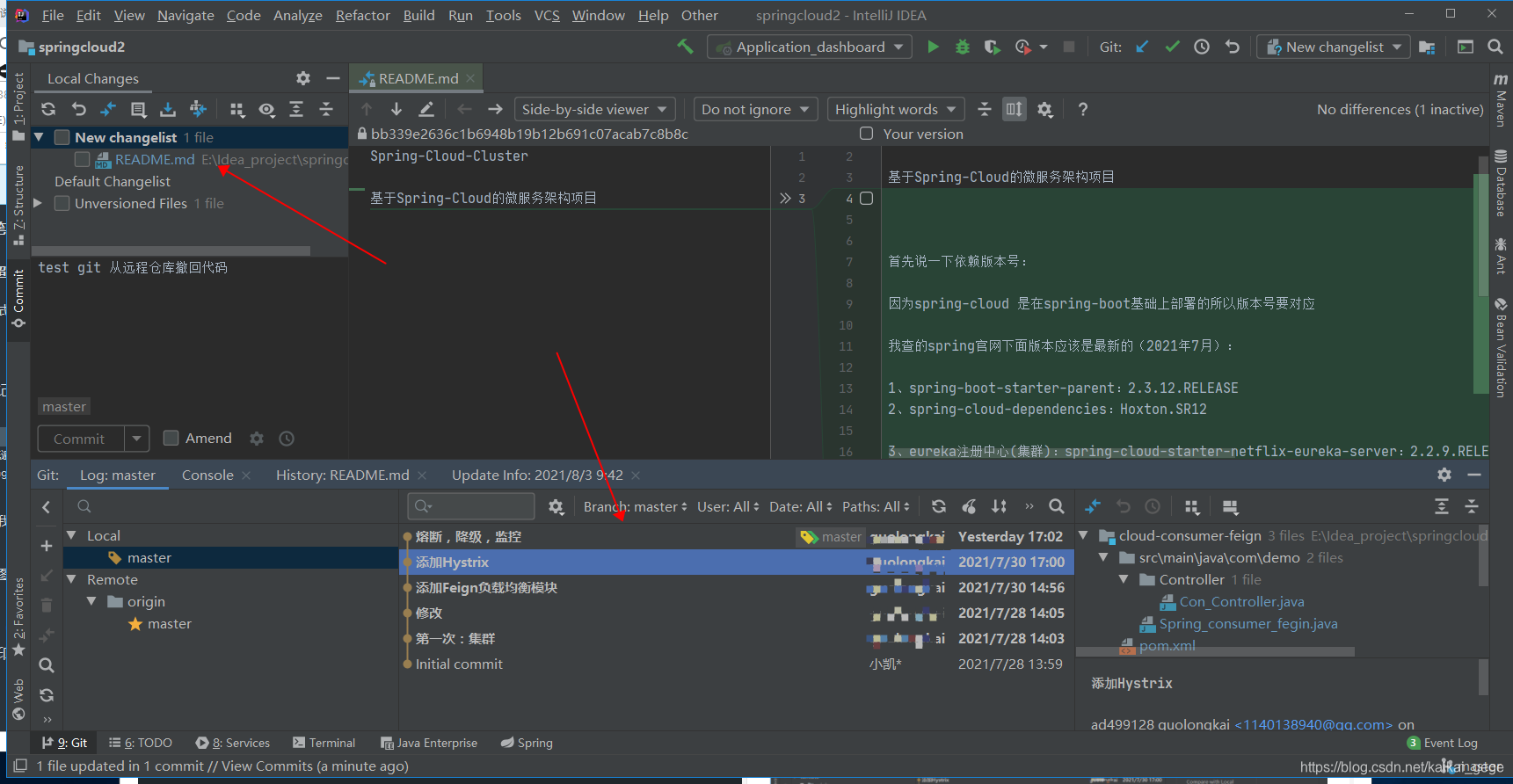
Task: Open Local Changes settings gear
Action: pyautogui.click(x=303, y=78)
